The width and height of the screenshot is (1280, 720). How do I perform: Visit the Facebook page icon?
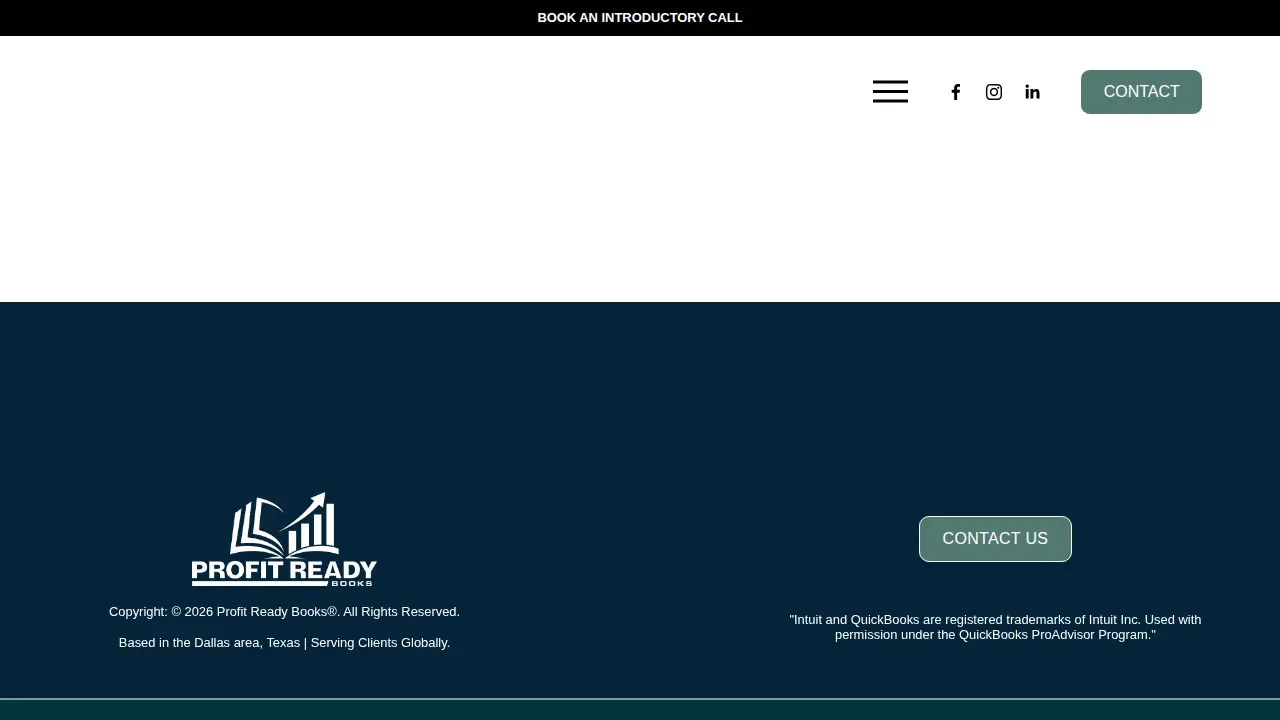[956, 92]
